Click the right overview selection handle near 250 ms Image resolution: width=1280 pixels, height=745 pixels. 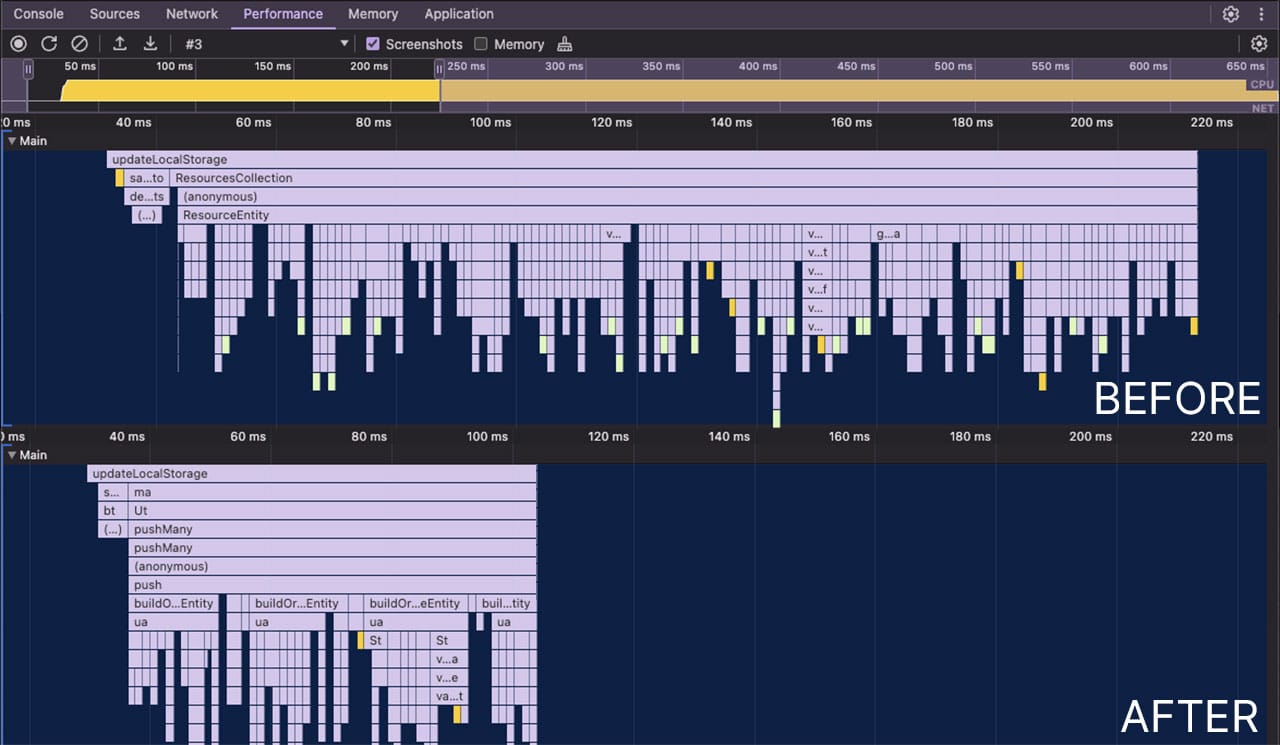pyautogui.click(x=439, y=69)
